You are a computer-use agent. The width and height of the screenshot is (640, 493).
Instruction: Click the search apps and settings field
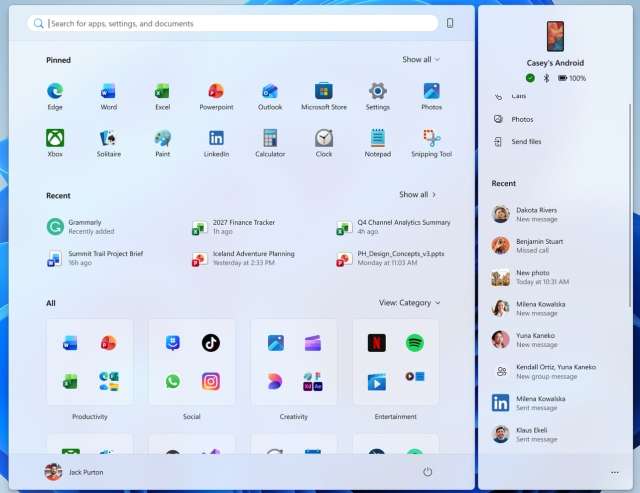pyautogui.click(x=233, y=23)
